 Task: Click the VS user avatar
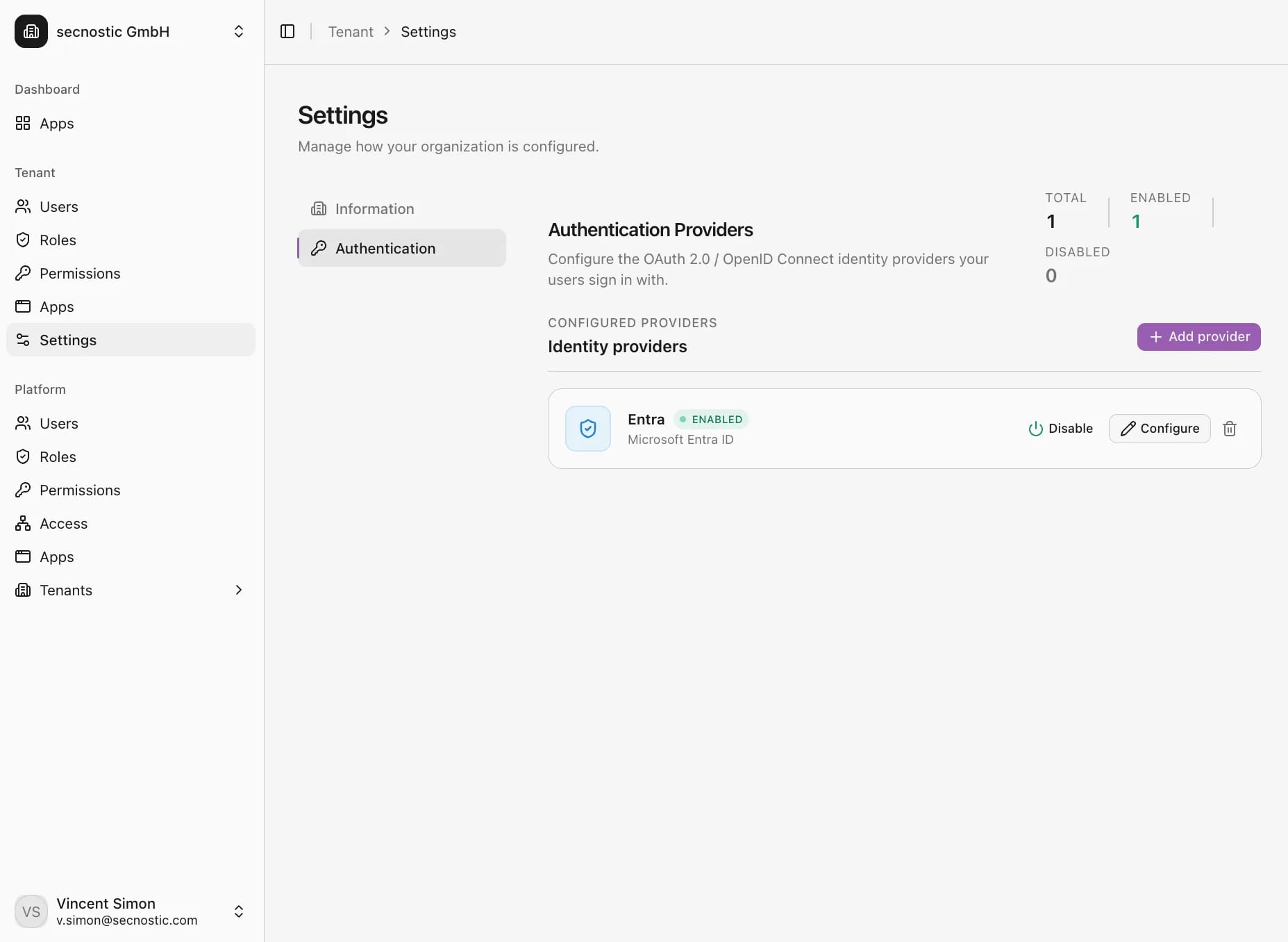[31, 911]
